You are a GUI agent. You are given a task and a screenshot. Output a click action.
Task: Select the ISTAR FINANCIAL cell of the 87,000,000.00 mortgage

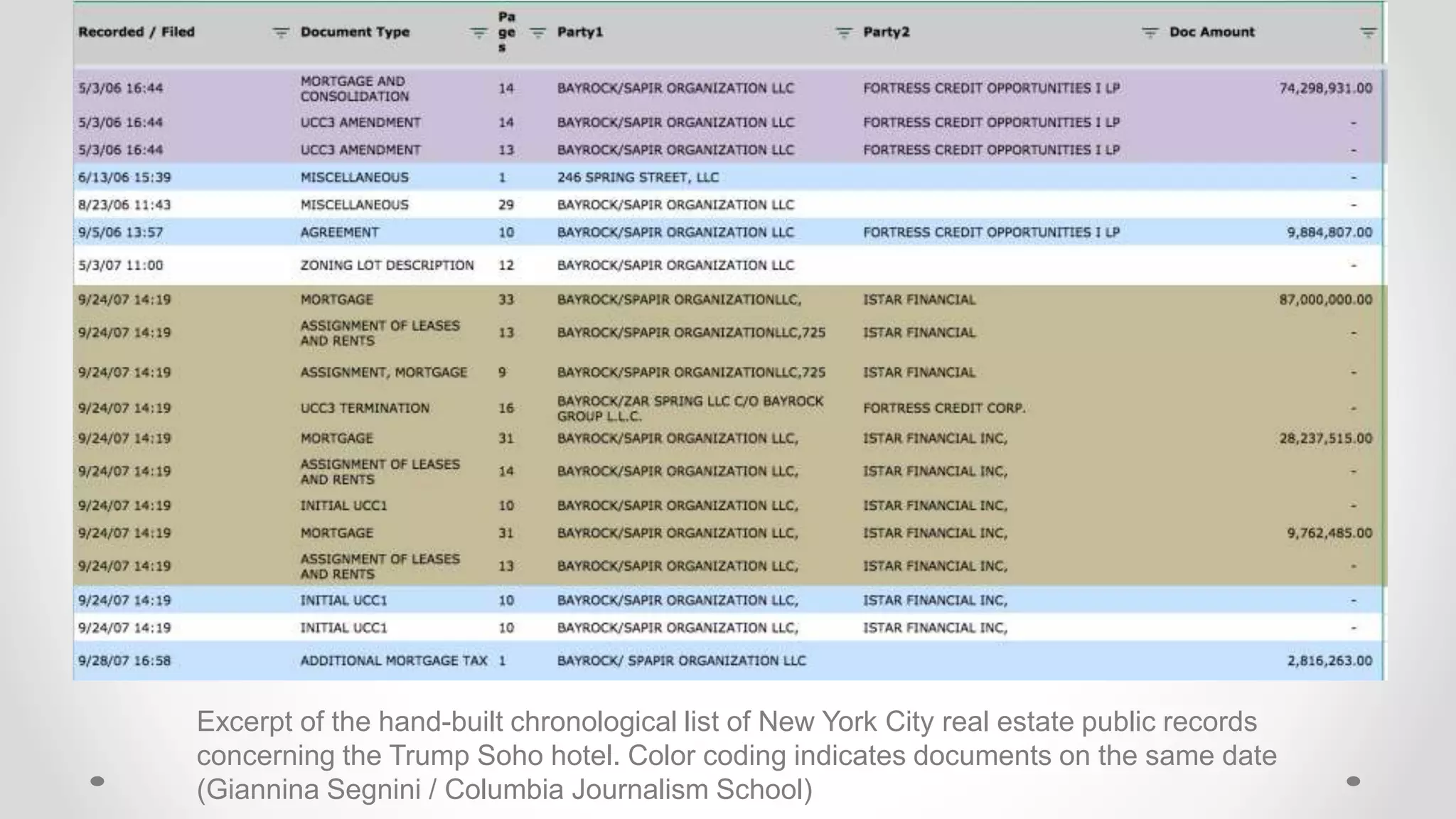click(x=919, y=299)
